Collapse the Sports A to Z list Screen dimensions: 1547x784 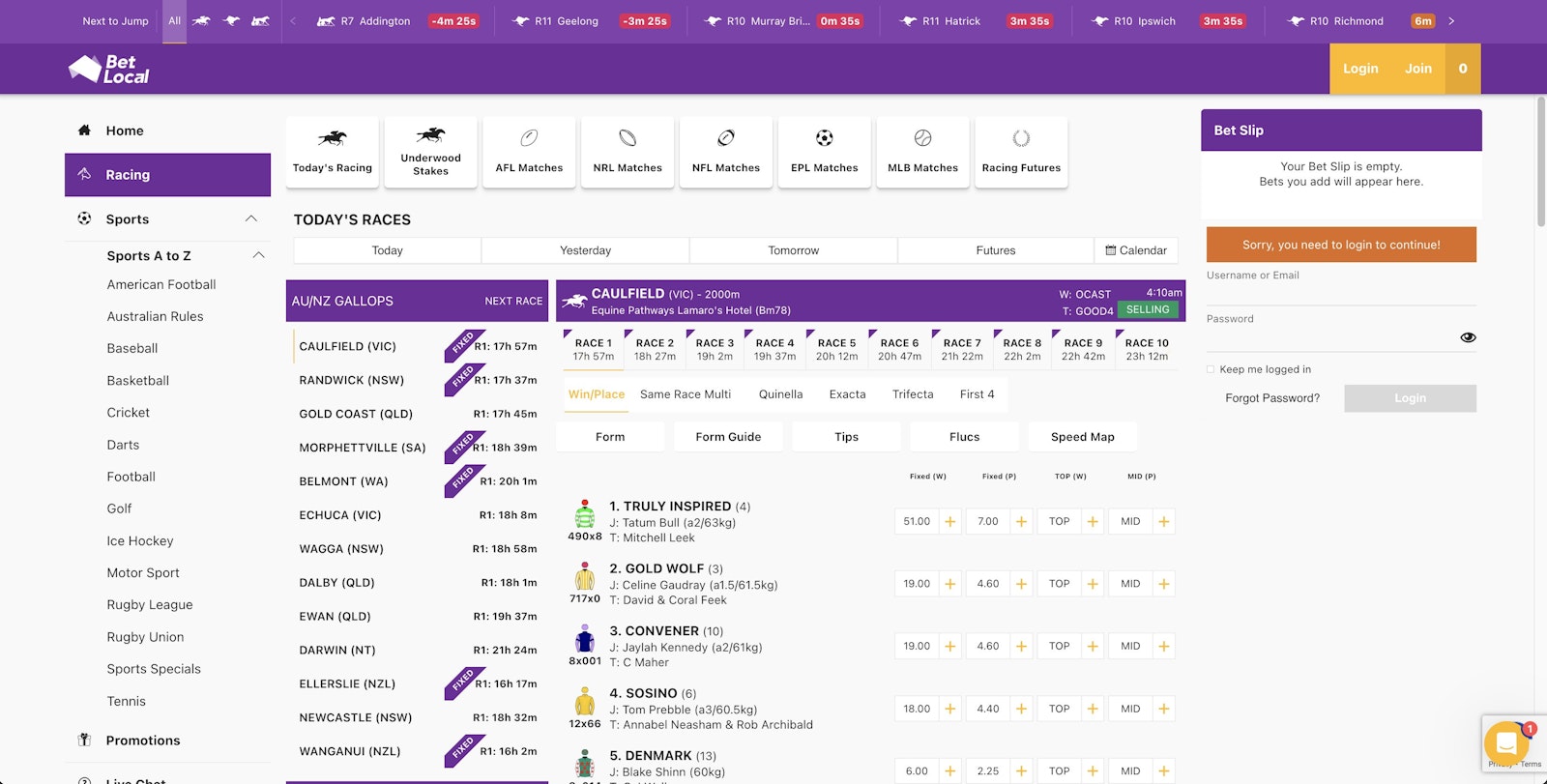click(x=258, y=255)
